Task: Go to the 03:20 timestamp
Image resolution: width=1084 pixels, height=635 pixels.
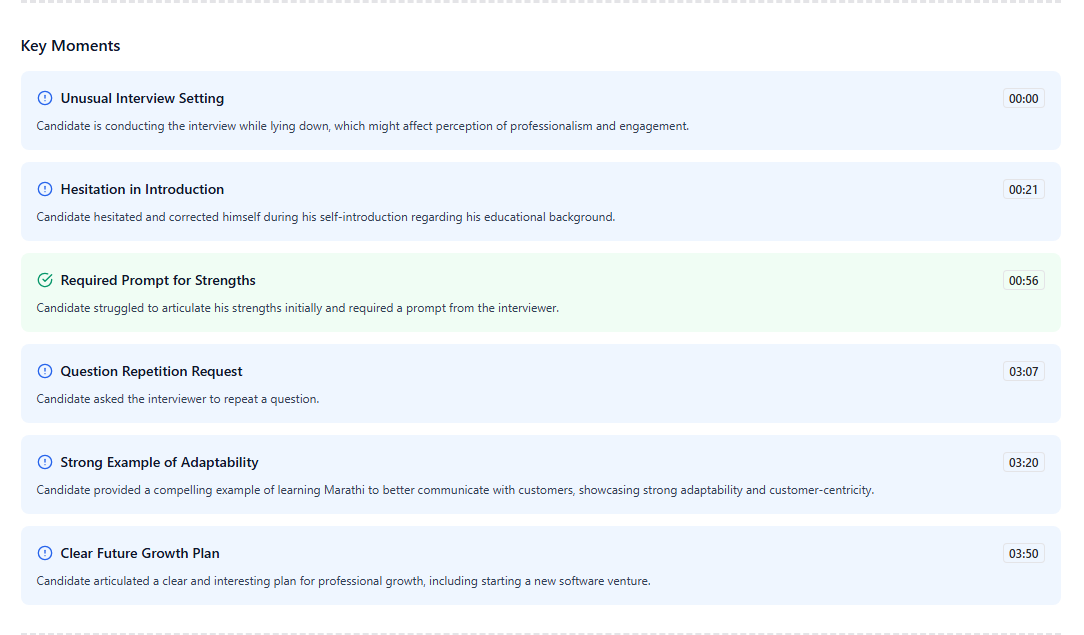Action: tap(1023, 462)
